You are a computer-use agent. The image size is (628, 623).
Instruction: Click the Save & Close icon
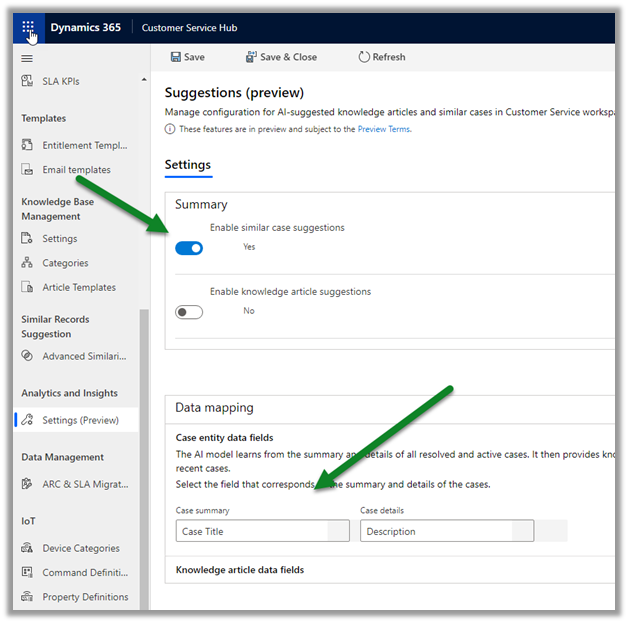[251, 57]
